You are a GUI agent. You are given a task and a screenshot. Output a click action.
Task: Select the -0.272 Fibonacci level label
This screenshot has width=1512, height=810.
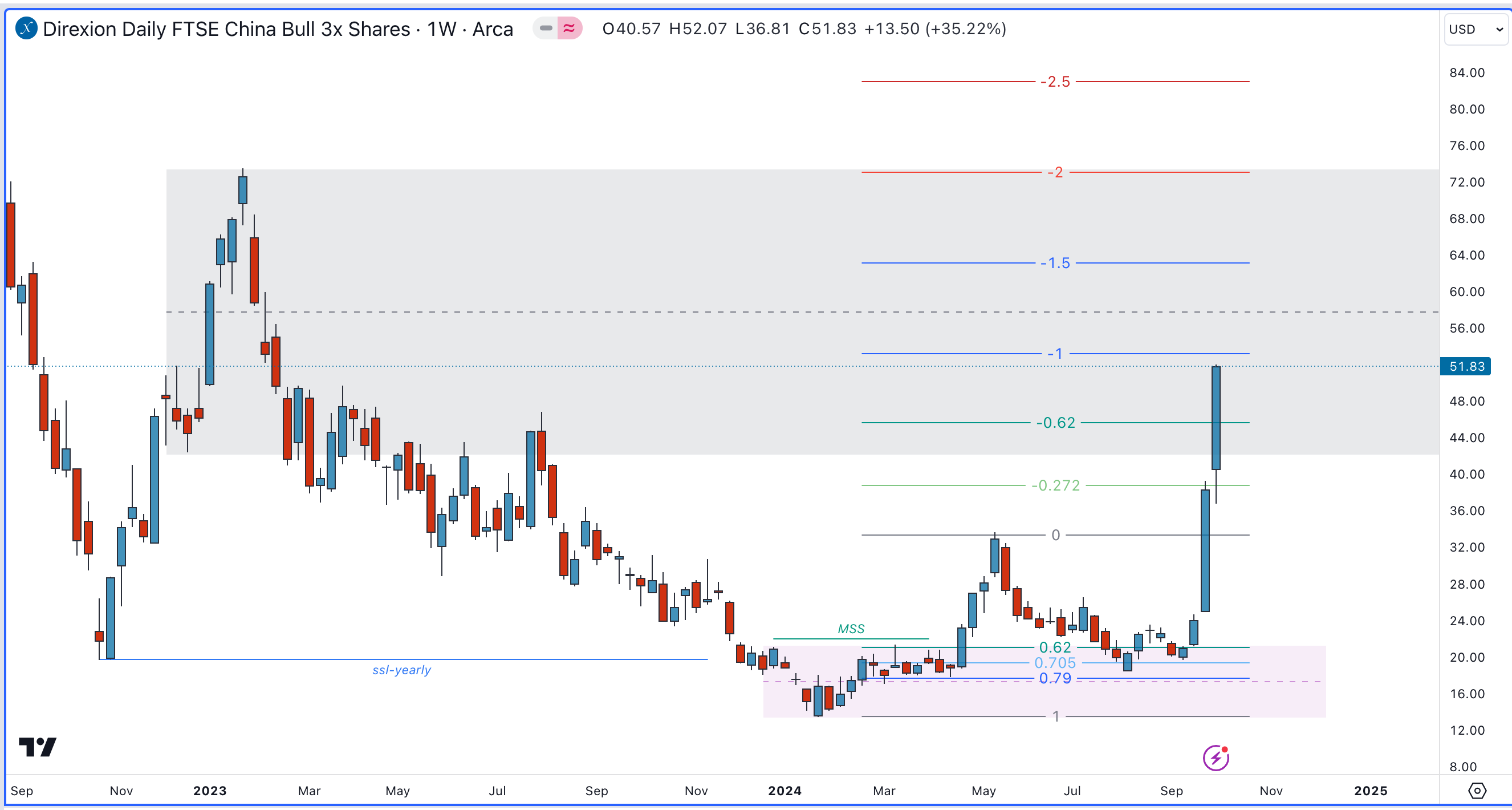coord(1055,486)
